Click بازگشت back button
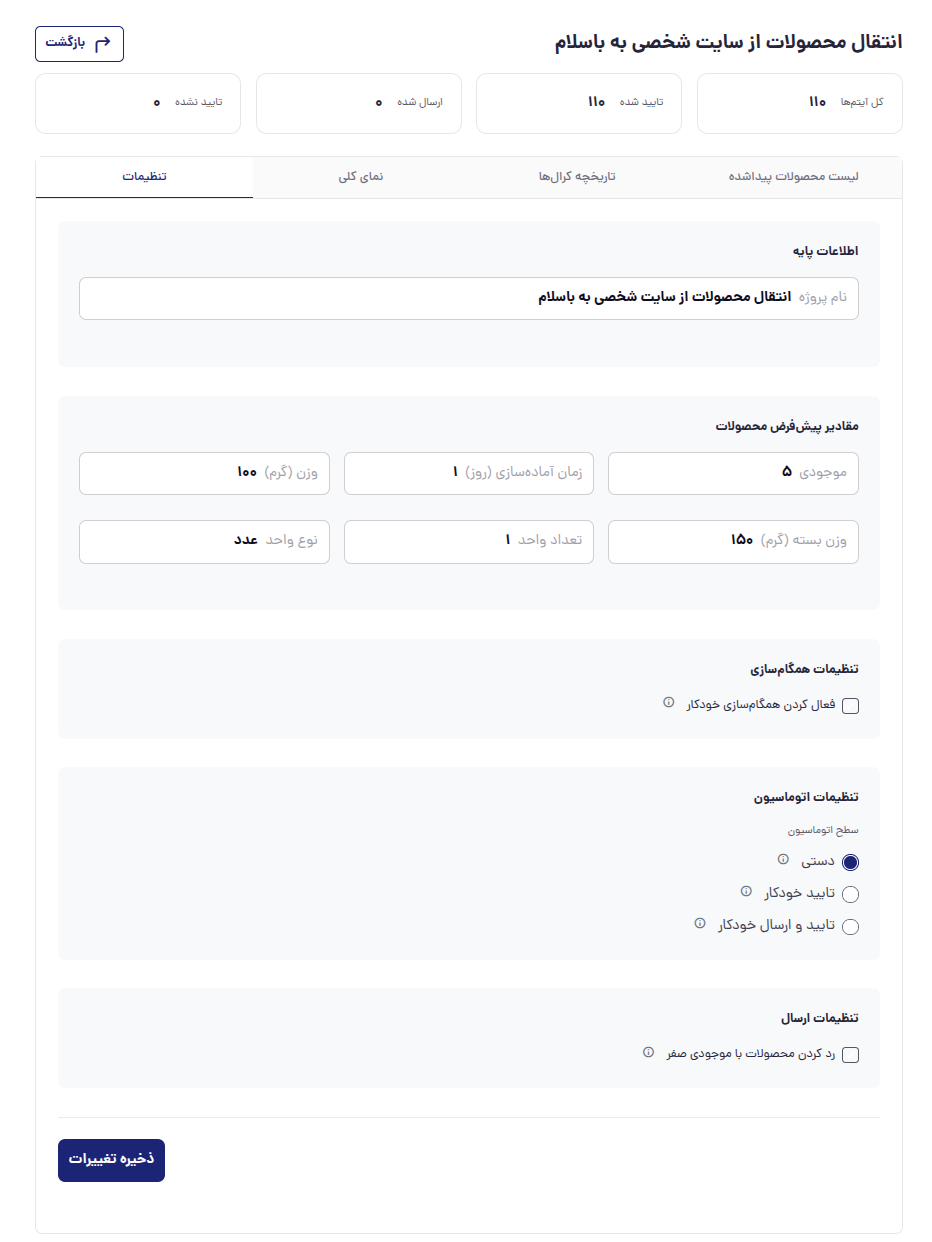The image size is (932, 1242). point(79,44)
